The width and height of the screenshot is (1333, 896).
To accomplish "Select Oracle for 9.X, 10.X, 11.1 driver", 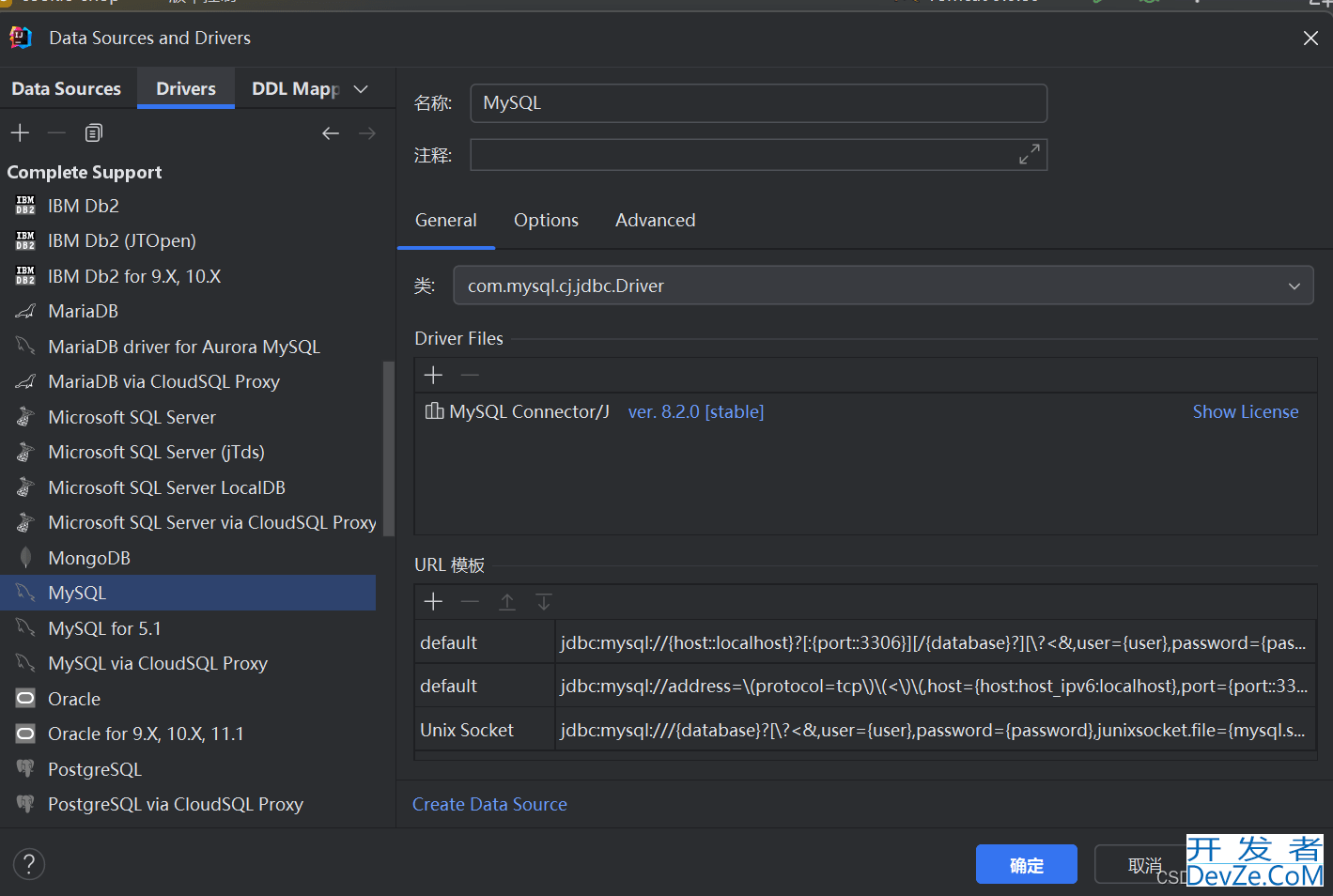I will [188, 734].
